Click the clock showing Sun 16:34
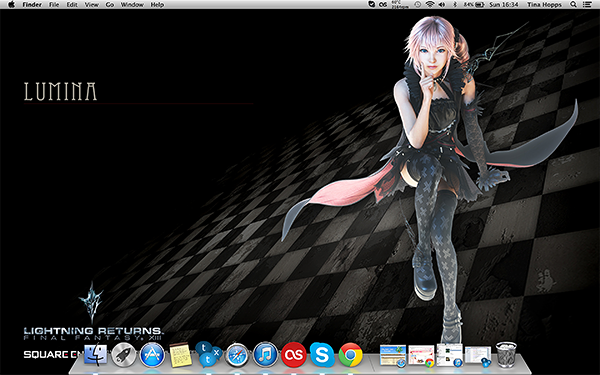 pyautogui.click(x=504, y=5)
